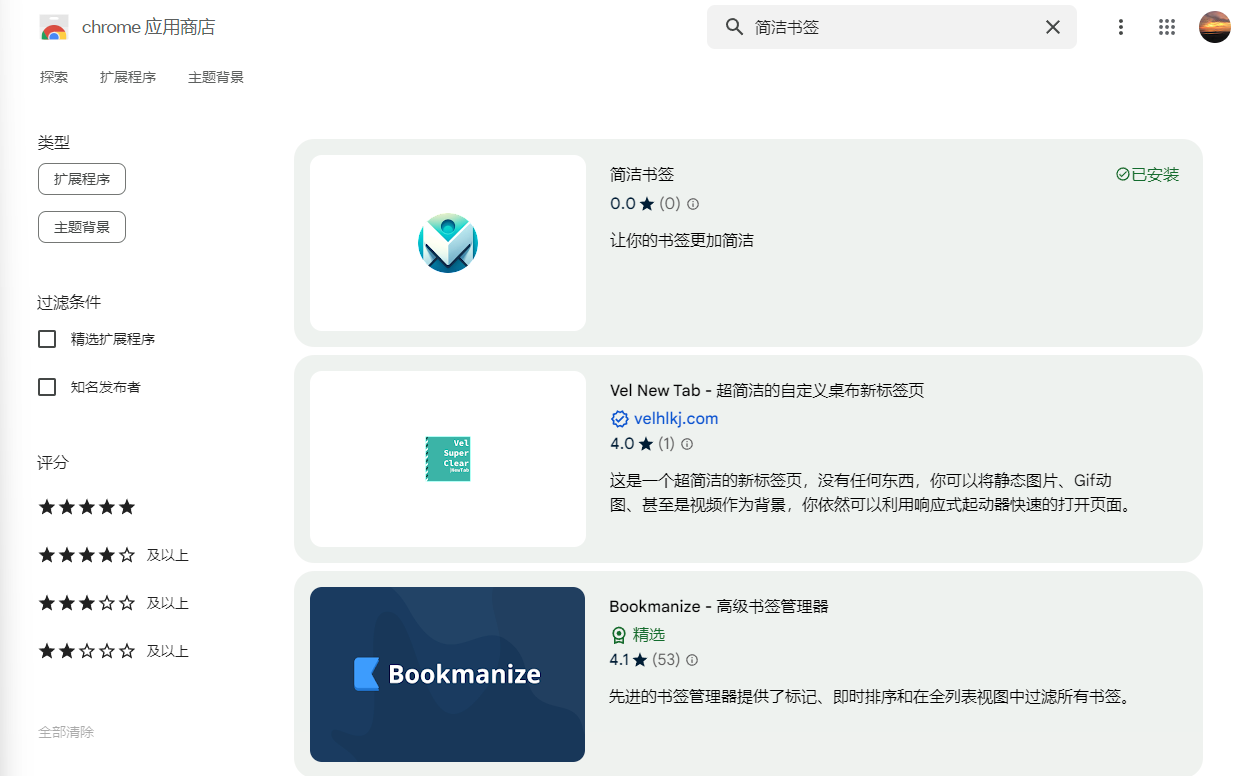Select the five-star rating filter

pos(86,507)
